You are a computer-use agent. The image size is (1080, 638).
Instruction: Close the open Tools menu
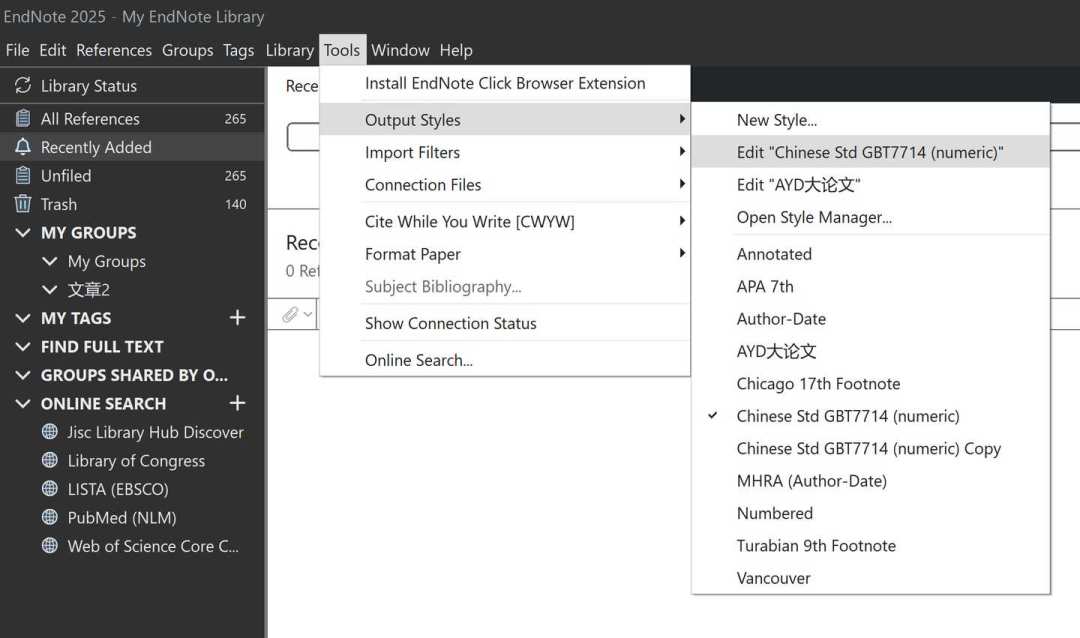tap(342, 50)
